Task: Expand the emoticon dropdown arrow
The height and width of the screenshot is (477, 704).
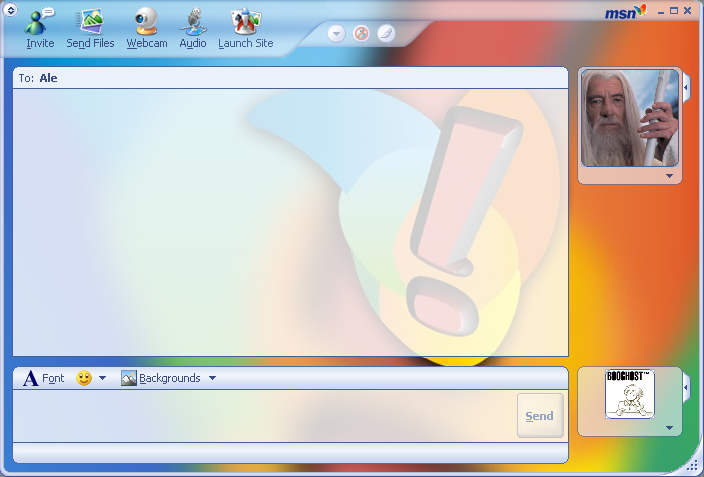Action: pyautogui.click(x=102, y=378)
